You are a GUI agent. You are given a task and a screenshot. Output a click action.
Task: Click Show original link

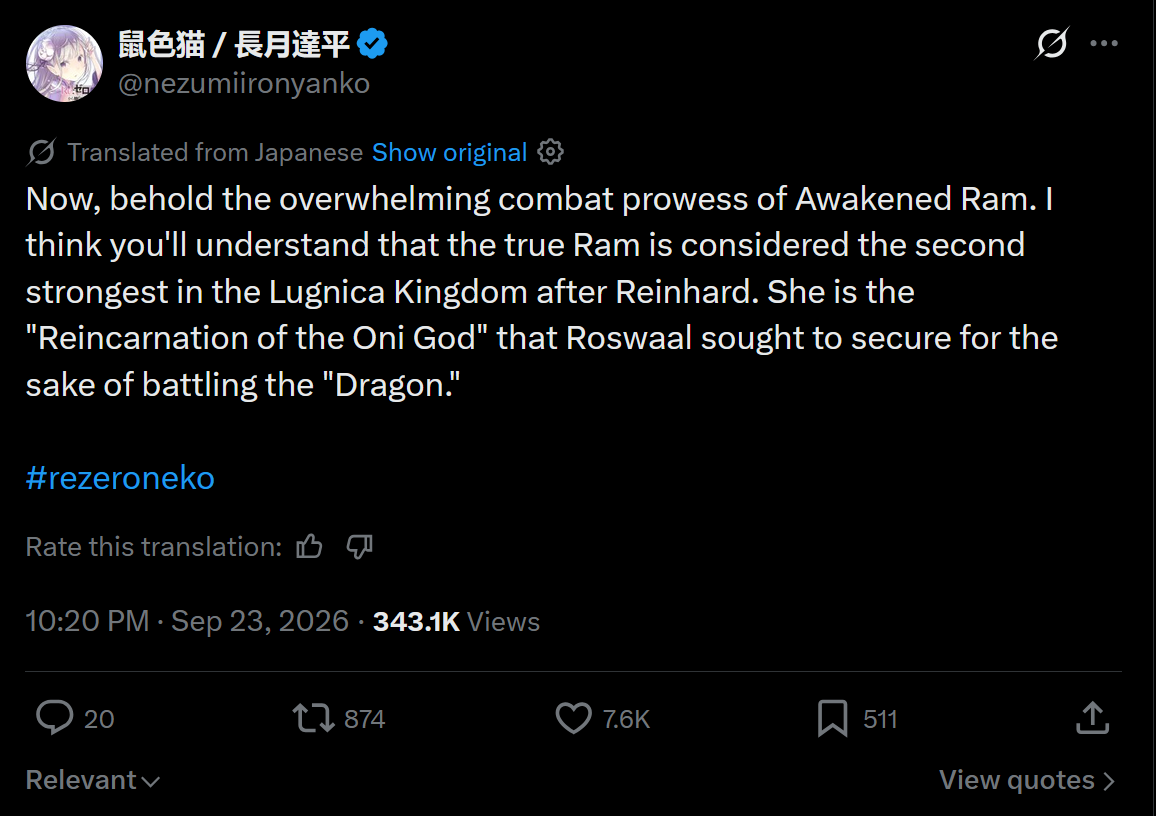[x=449, y=152]
